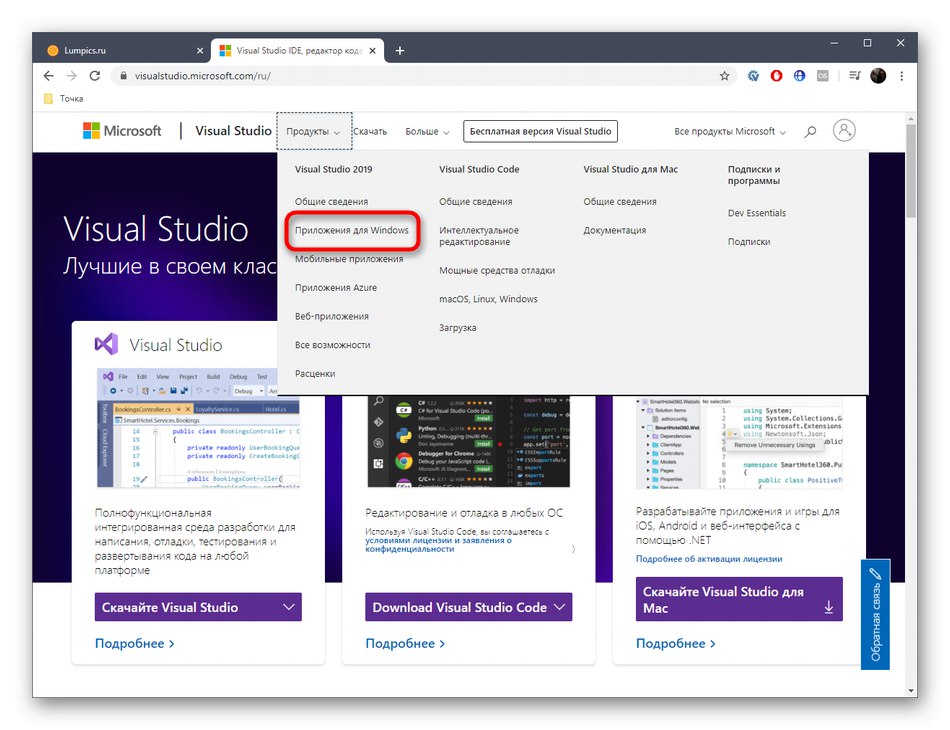Screen dimensions: 950x730
Task: Click the Visual Studio brand link
Action: click(x=233, y=131)
